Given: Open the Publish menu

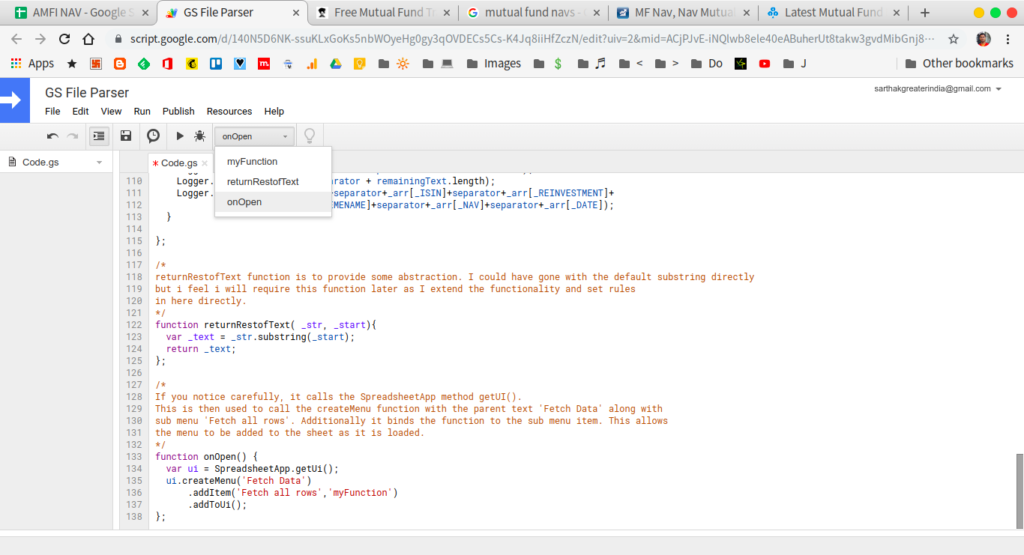Looking at the screenshot, I should [x=178, y=112].
